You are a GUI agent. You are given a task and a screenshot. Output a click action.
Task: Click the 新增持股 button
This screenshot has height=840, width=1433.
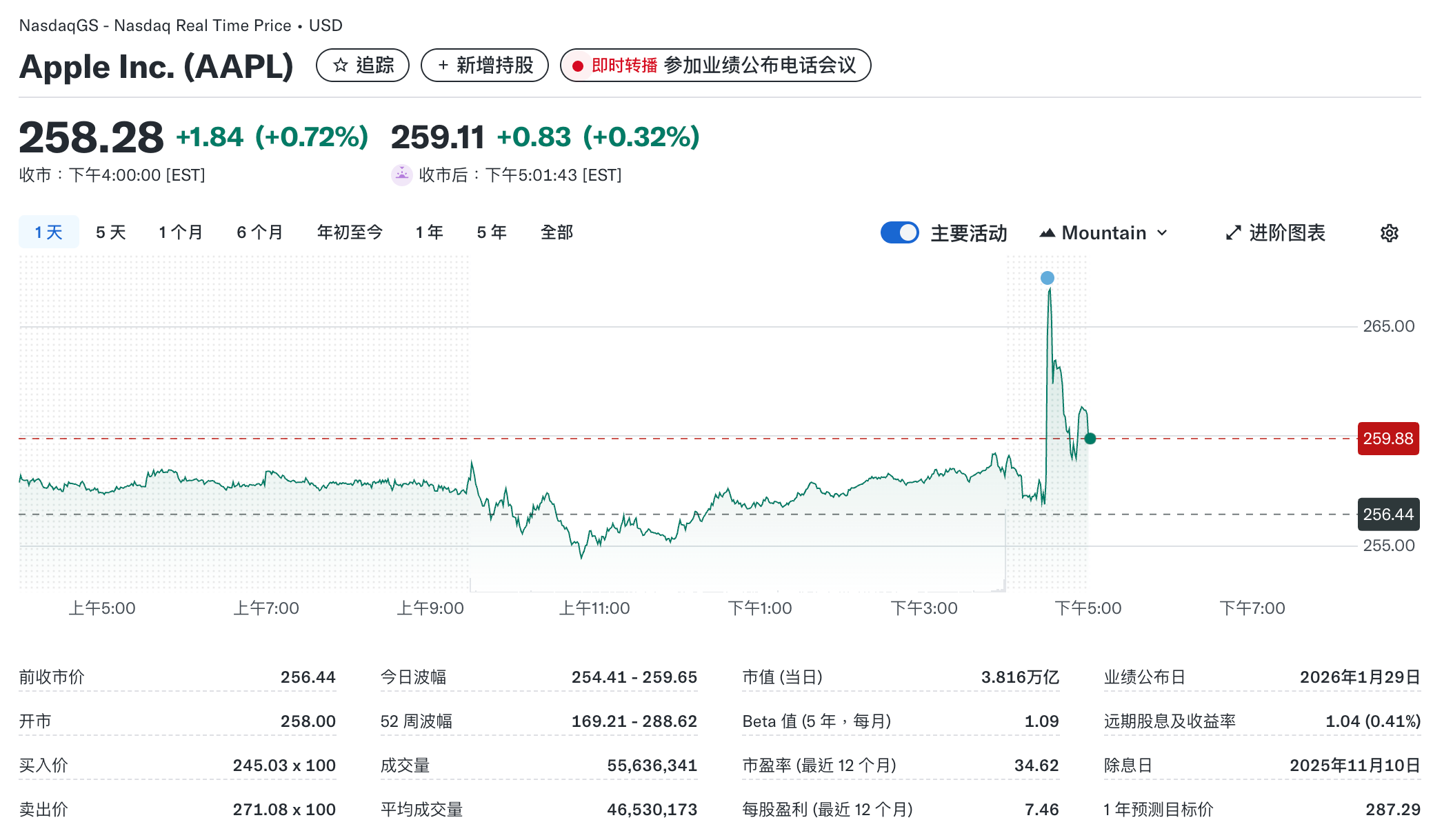point(484,66)
